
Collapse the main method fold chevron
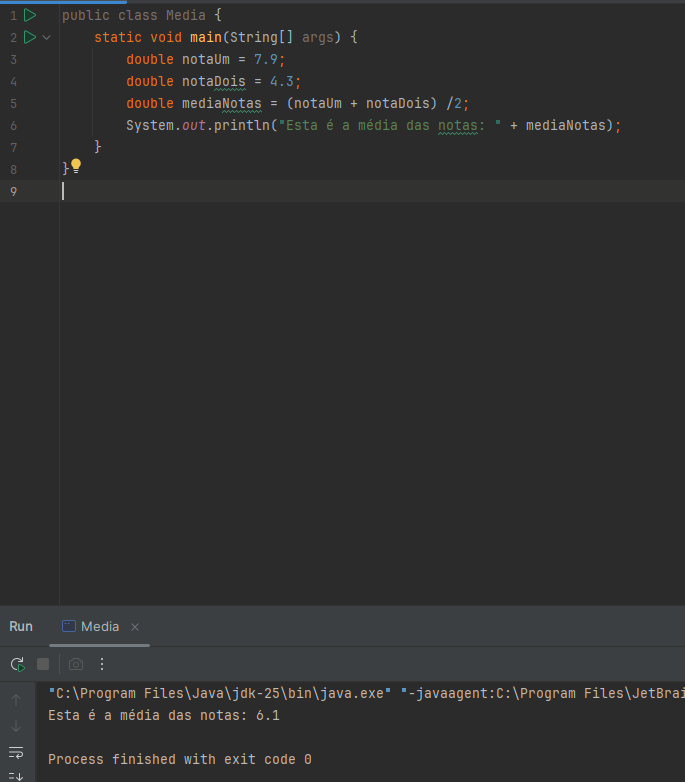[46, 37]
